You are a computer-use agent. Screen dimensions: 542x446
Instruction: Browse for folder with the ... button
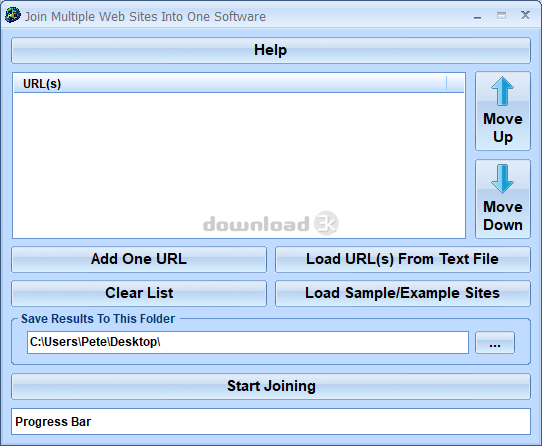tap(495, 343)
